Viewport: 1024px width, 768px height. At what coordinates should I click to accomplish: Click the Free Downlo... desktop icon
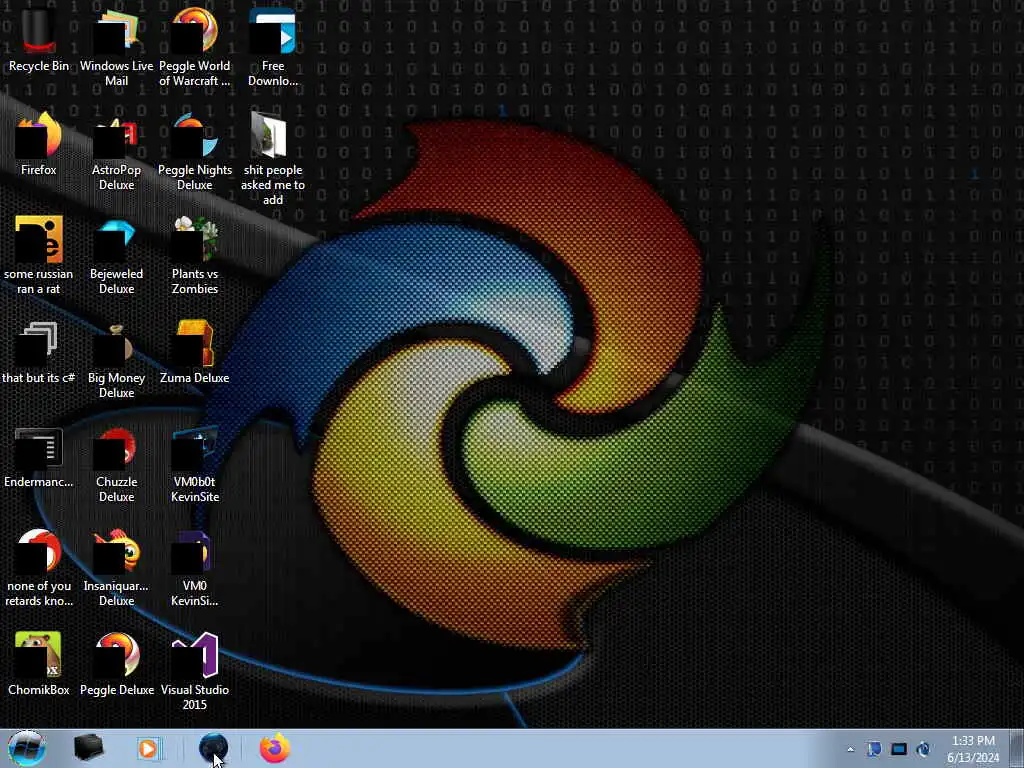tap(273, 47)
